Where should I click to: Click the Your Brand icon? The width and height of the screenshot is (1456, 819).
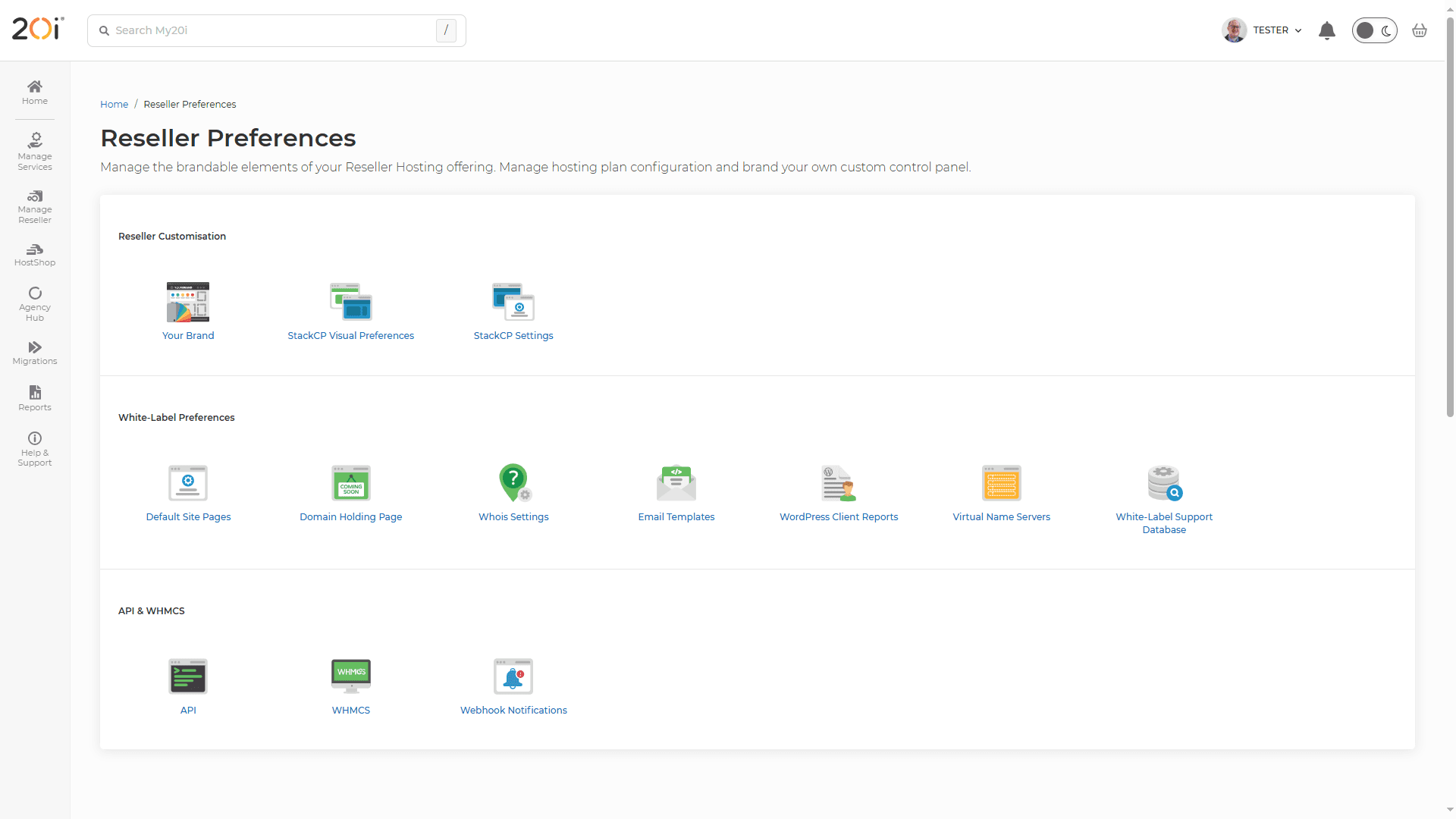pyautogui.click(x=188, y=302)
